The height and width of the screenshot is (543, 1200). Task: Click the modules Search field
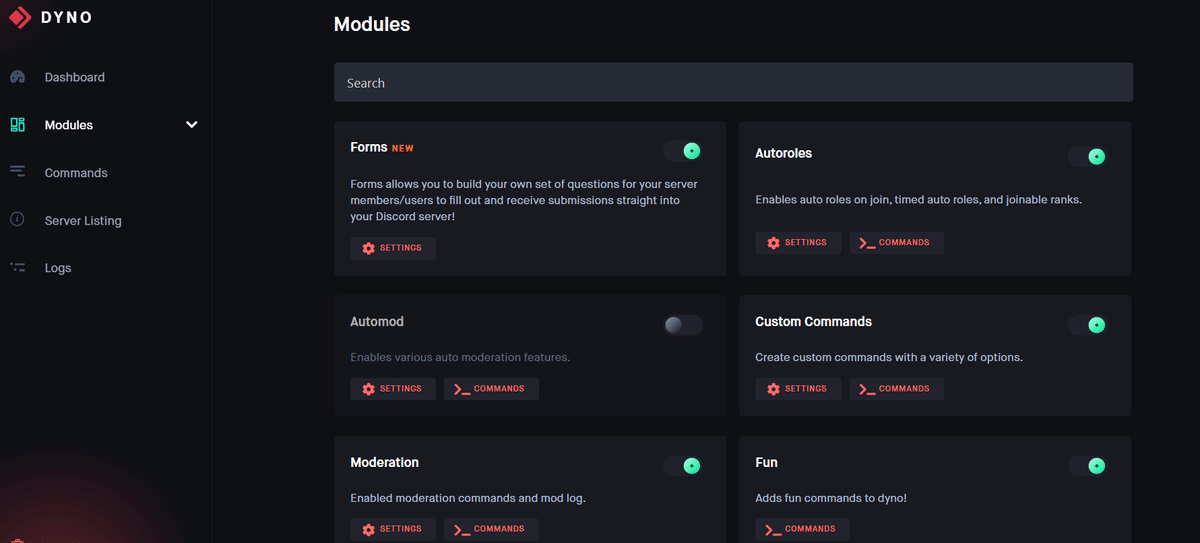click(x=733, y=83)
